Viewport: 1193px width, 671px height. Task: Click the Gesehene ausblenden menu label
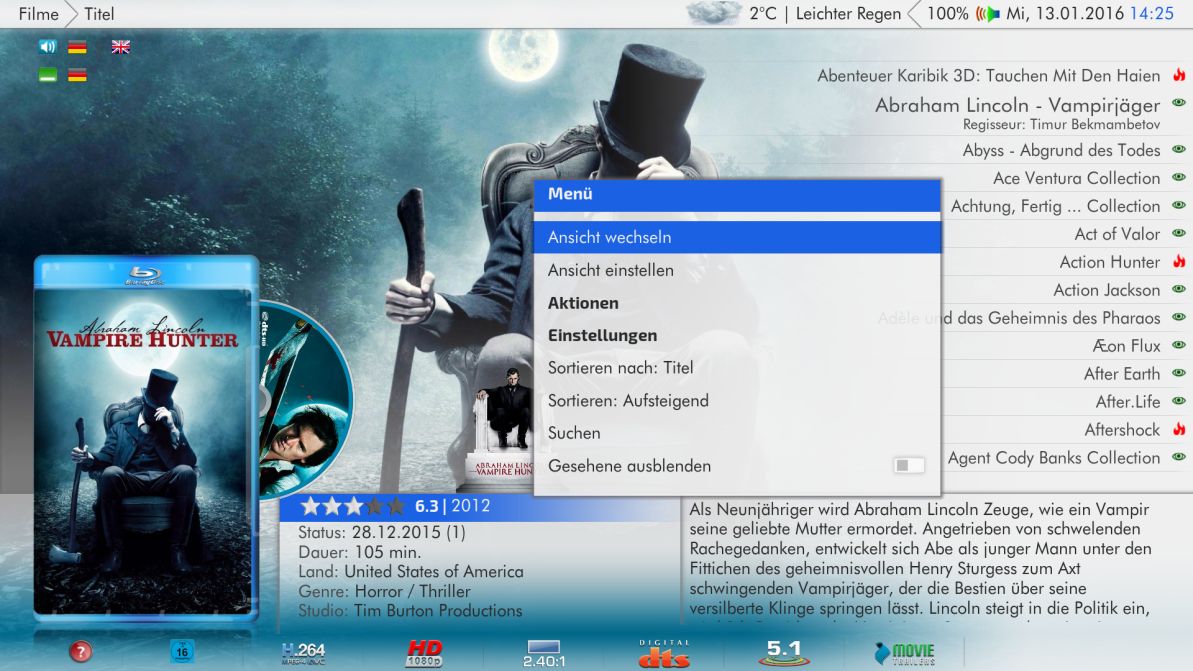coord(629,466)
